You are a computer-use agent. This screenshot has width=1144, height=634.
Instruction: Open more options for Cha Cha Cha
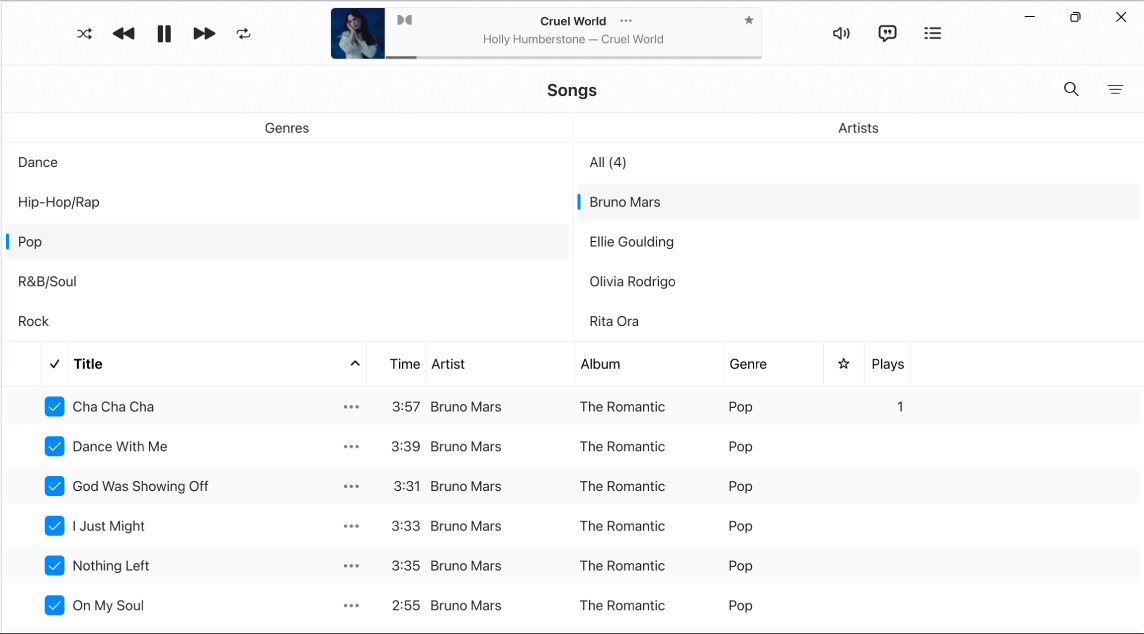coord(352,407)
